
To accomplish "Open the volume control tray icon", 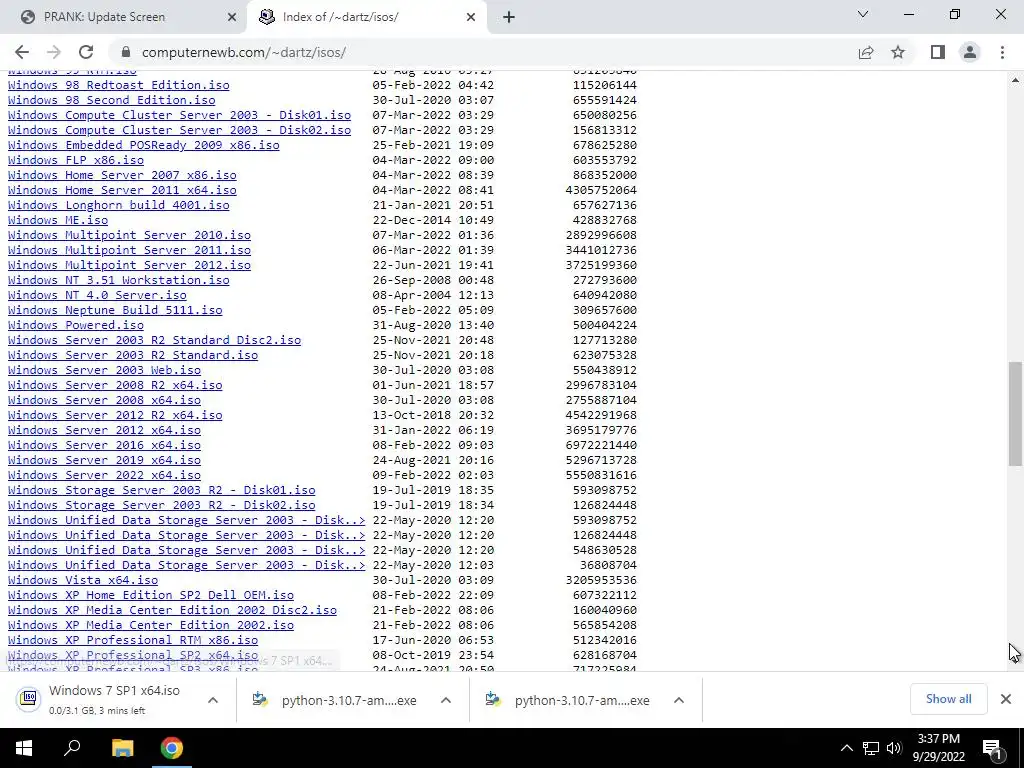I will pyautogui.click(x=894, y=748).
